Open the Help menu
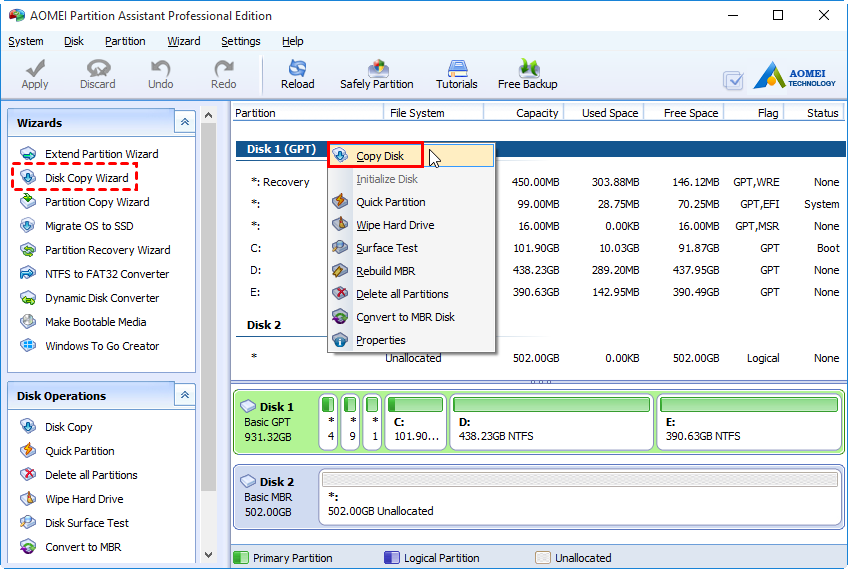This screenshot has height=569, width=848. [x=293, y=41]
